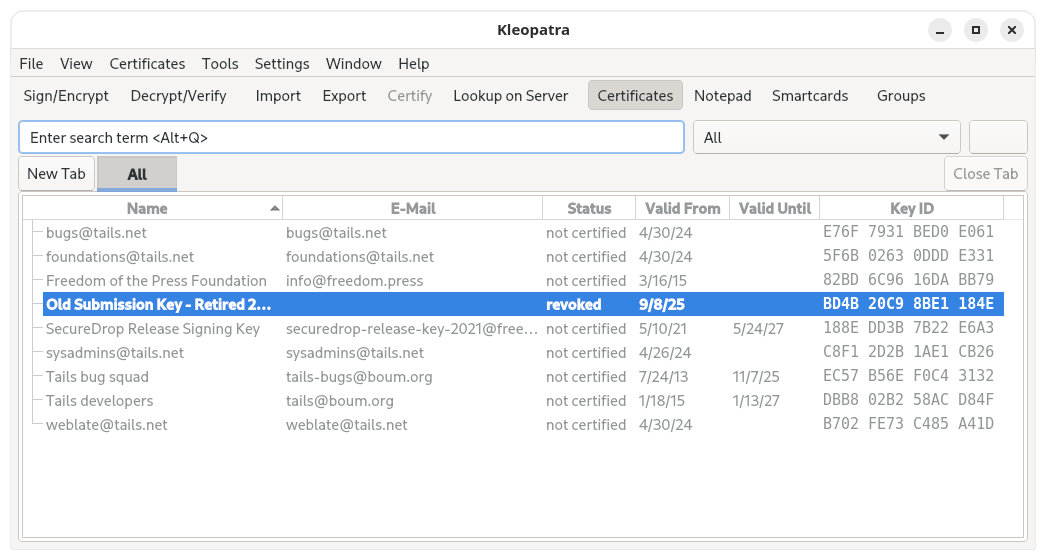Screen dimensions: 1046x560
Task: Select the All tab
Action: (x=137, y=174)
